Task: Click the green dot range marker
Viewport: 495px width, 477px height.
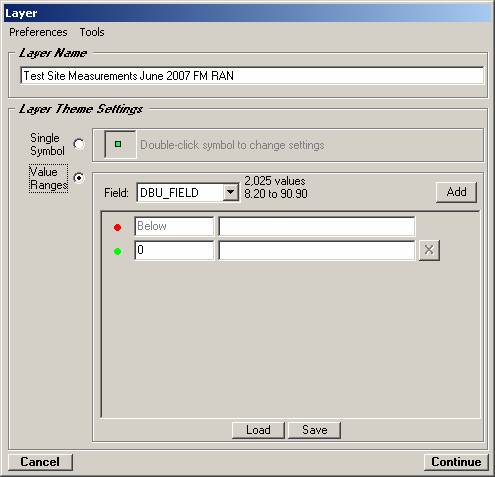Action: click(117, 251)
